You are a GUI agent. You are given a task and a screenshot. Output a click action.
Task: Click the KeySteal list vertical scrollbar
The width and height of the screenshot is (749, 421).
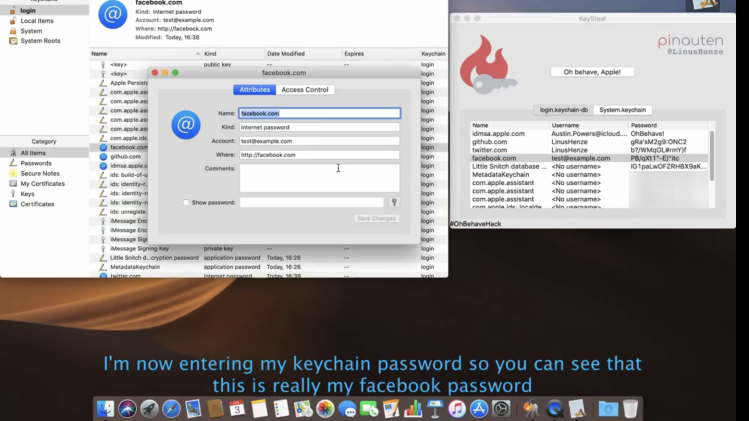(x=712, y=156)
